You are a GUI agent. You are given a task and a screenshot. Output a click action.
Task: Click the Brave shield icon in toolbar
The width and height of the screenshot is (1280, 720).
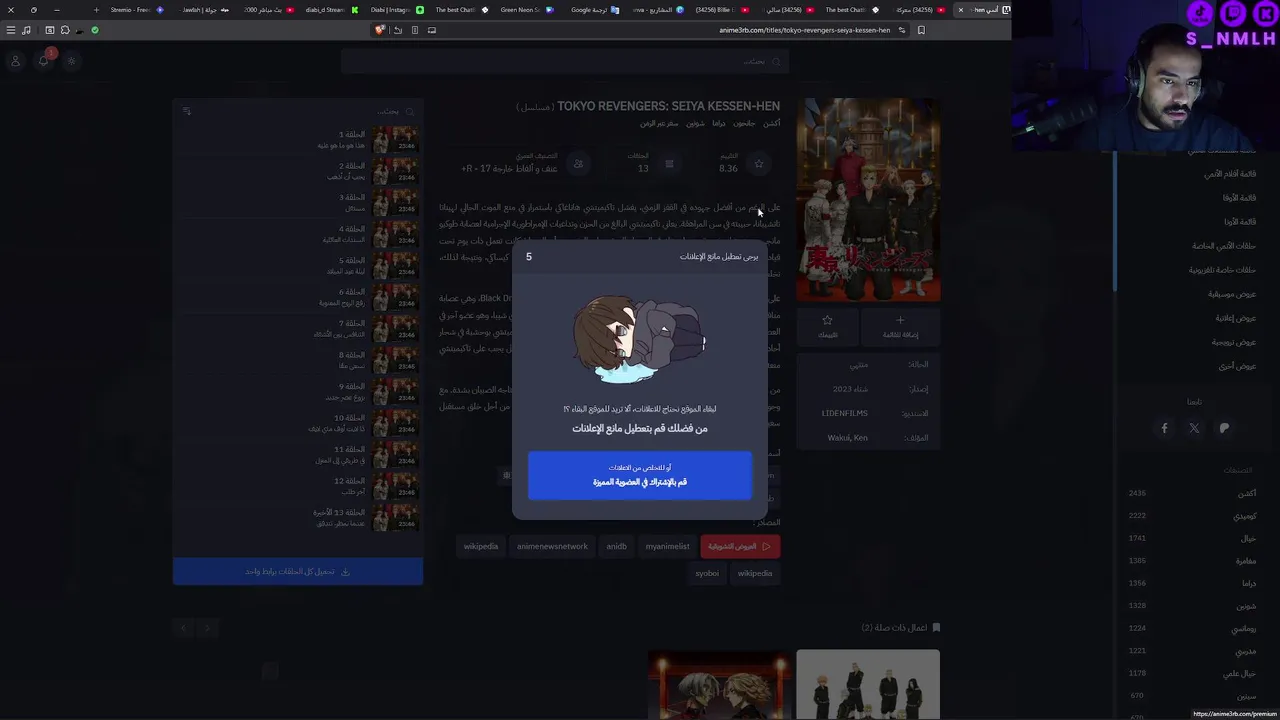tap(379, 30)
